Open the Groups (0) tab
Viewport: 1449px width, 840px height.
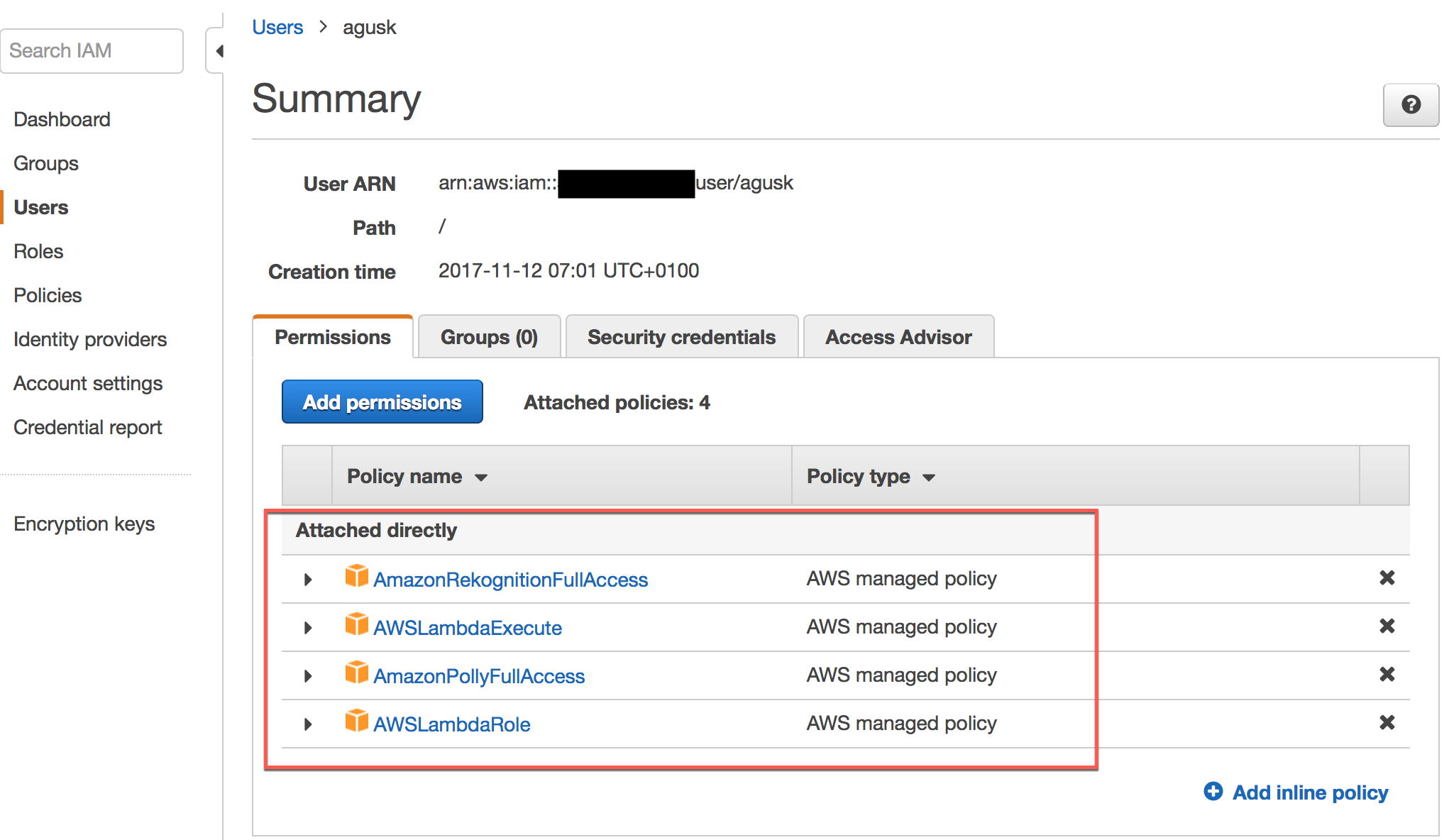point(489,337)
